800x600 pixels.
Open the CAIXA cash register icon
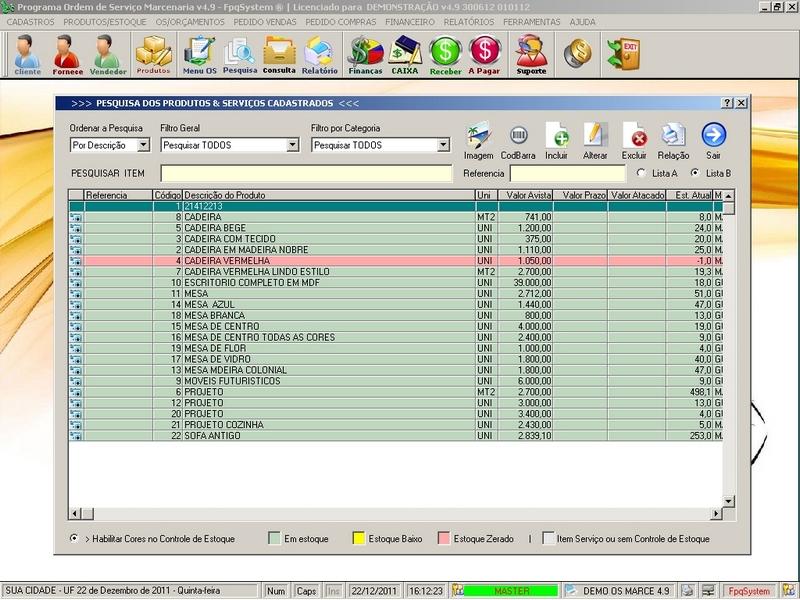[405, 55]
